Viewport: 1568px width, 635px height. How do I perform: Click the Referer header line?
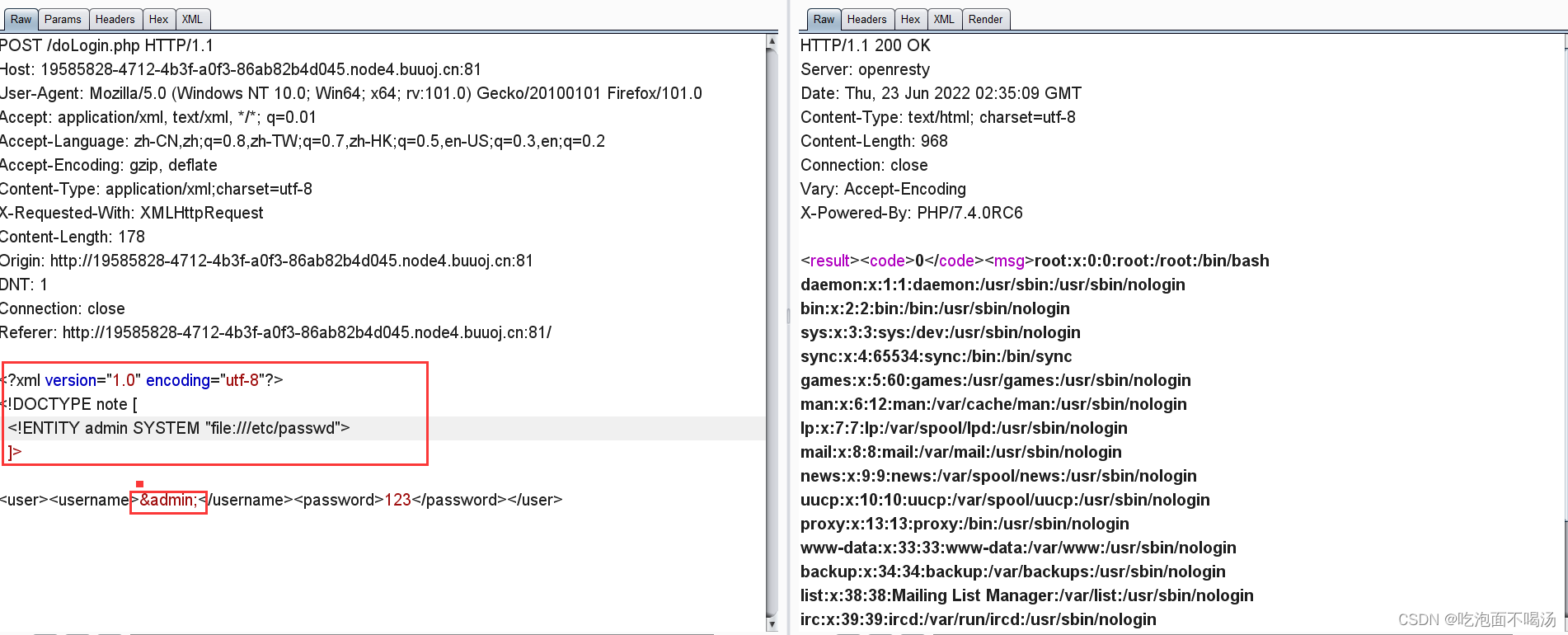pyautogui.click(x=275, y=332)
